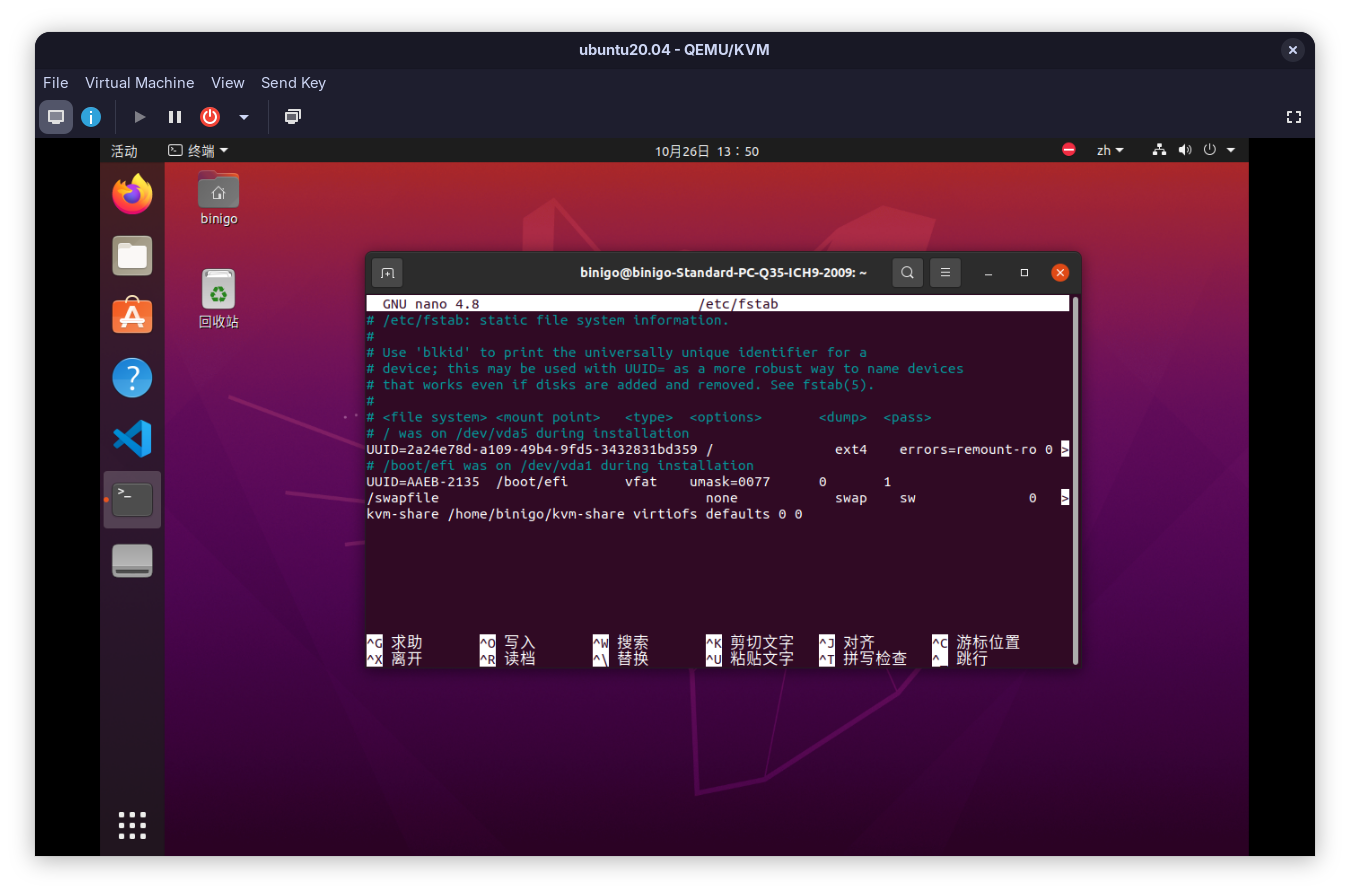
Task: Show applications grid in dock
Action: pos(132,825)
